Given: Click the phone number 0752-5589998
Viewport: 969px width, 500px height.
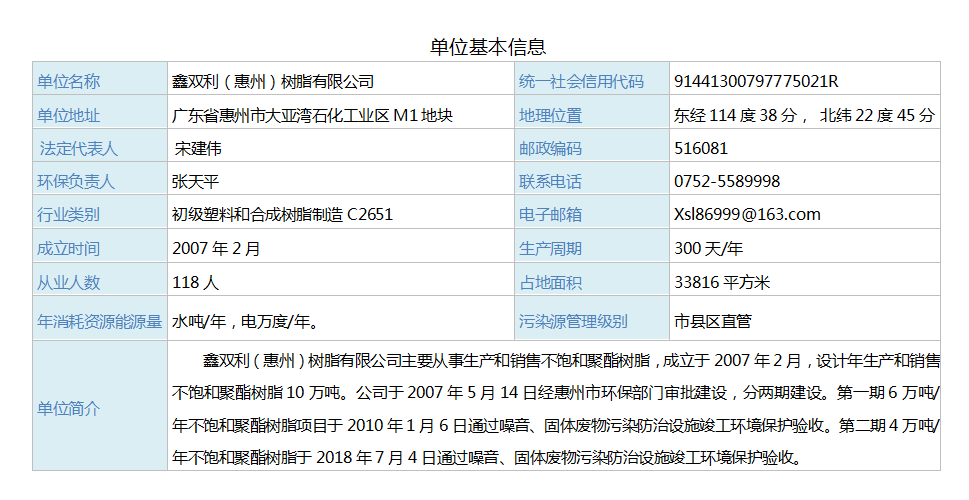Looking at the screenshot, I should tap(727, 182).
